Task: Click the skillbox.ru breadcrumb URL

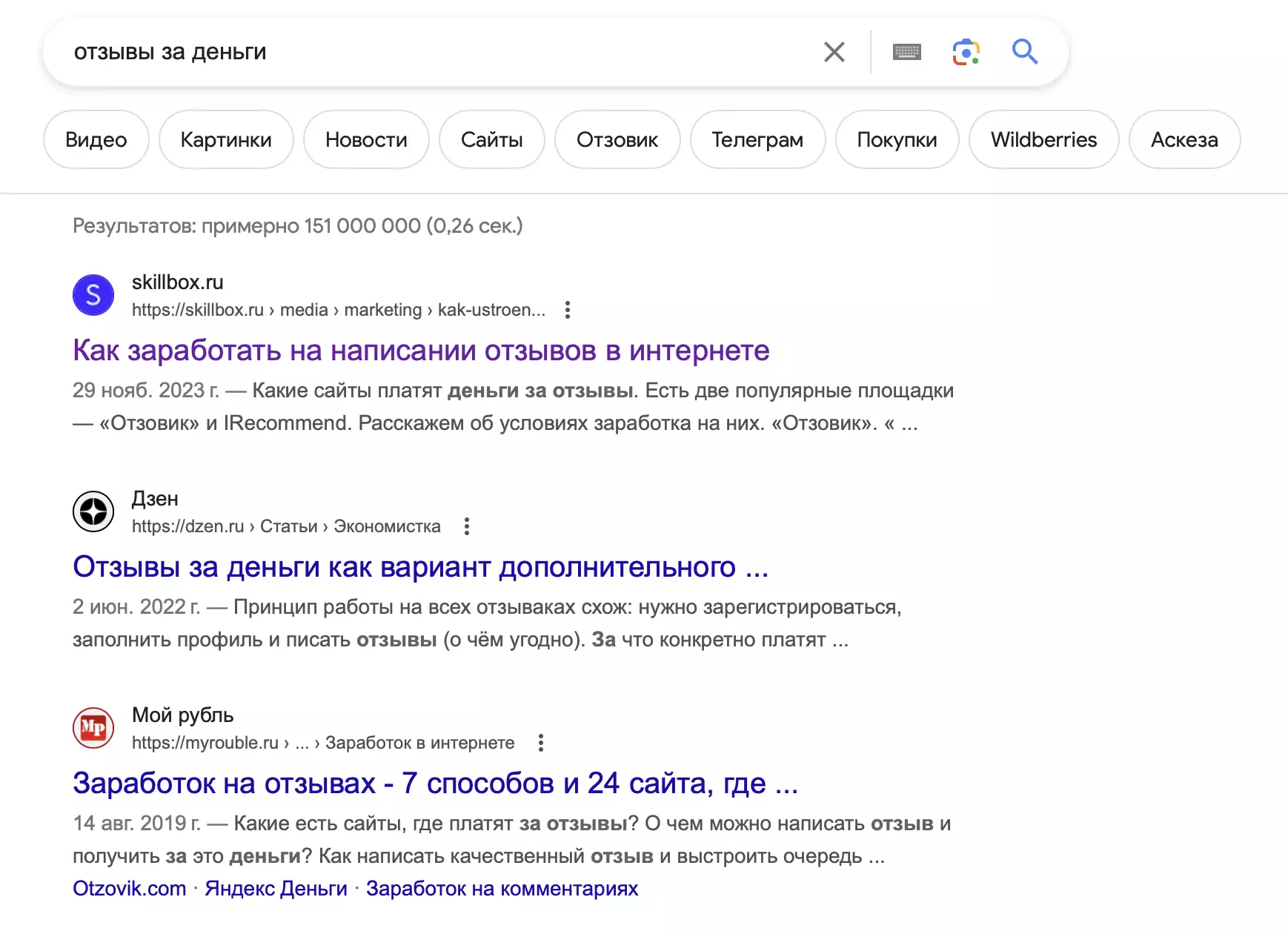Action: 339,310
